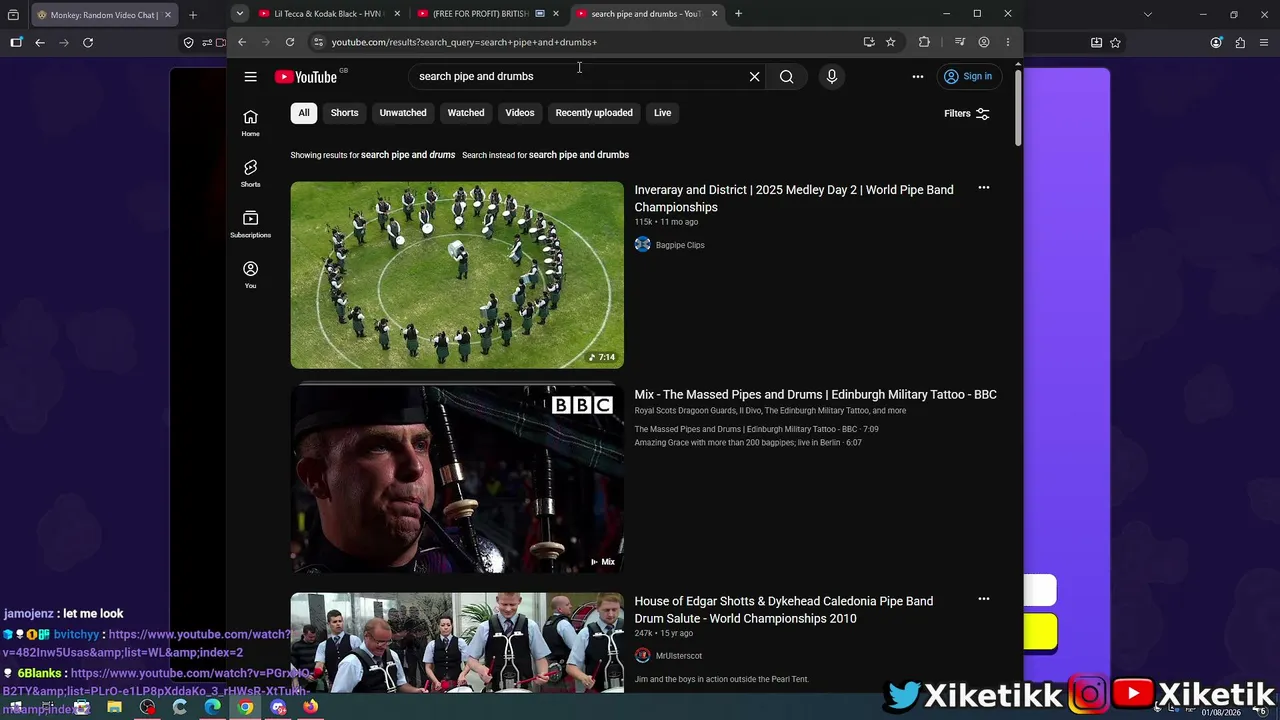
Task: View site information for youtube.com
Action: click(318, 42)
